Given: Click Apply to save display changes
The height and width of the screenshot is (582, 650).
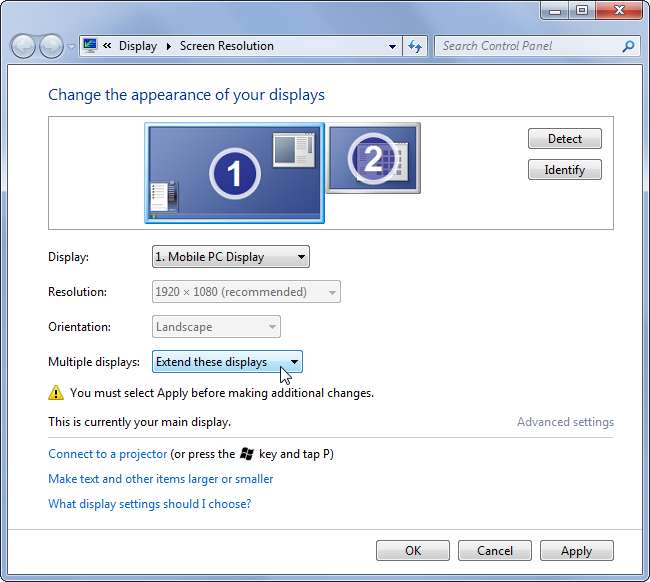Looking at the screenshot, I should [x=576, y=550].
